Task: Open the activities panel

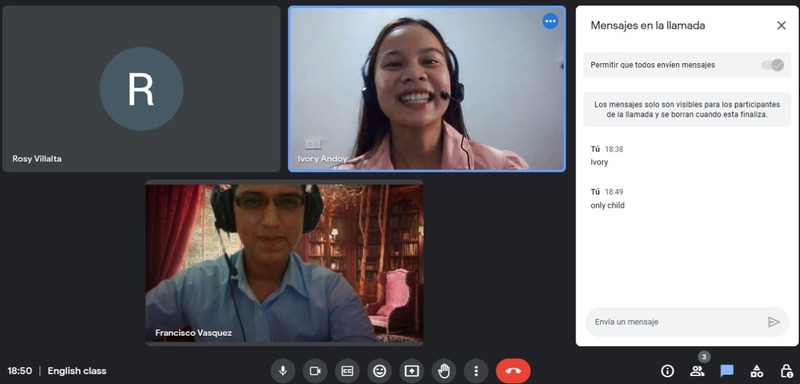Action: [757, 371]
